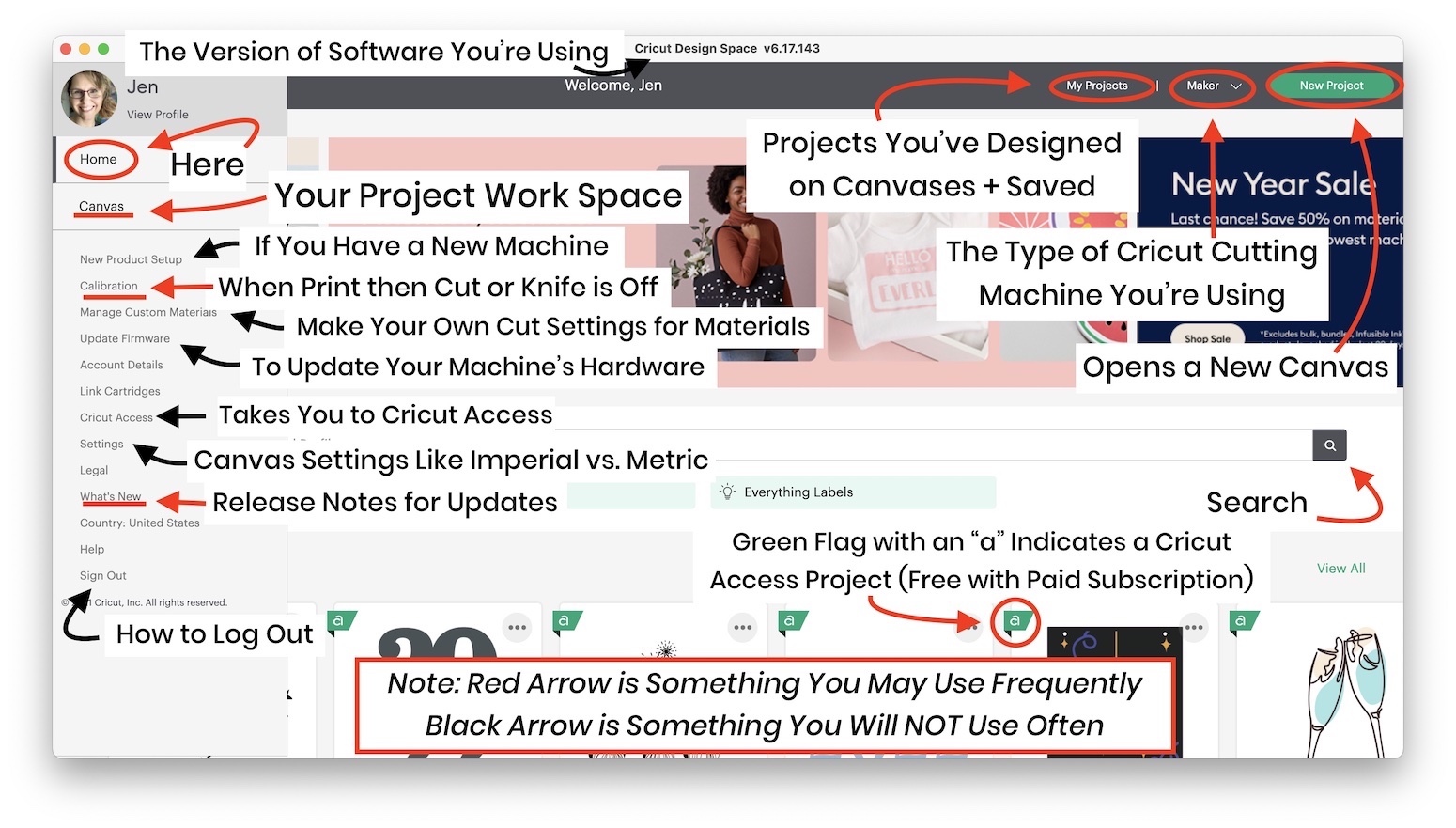
Task: Expand the Maker machine selector
Action: click(x=1214, y=86)
